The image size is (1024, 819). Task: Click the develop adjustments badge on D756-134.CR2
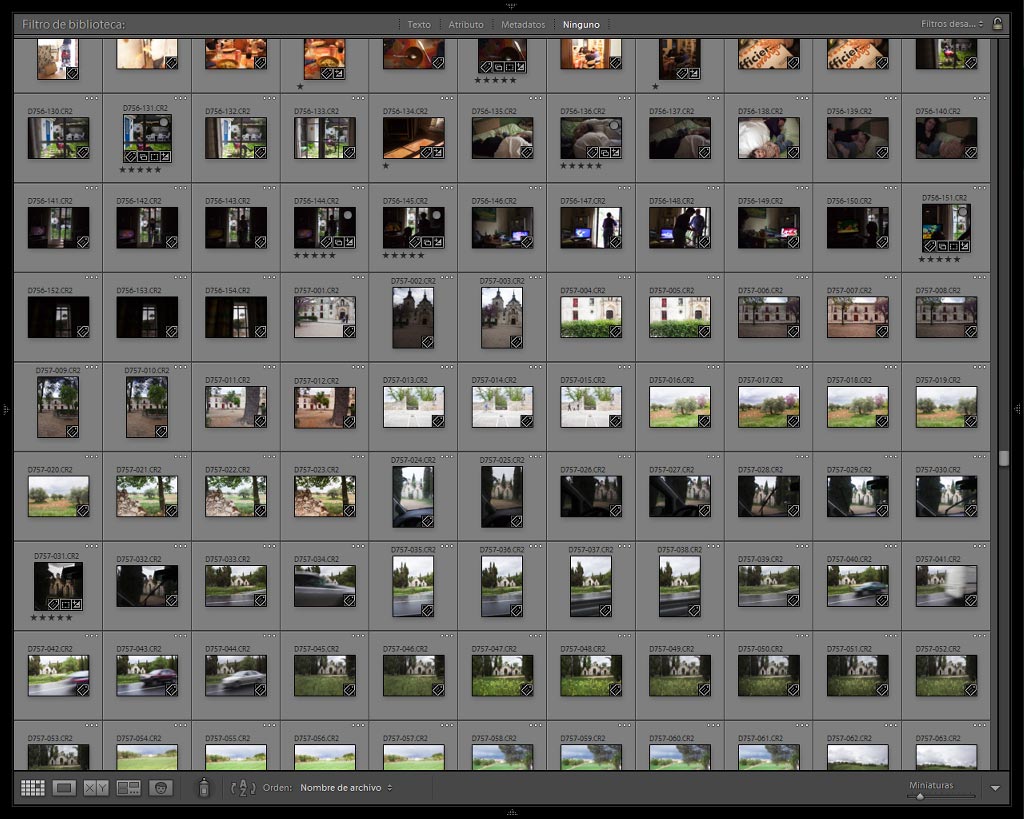click(x=438, y=152)
